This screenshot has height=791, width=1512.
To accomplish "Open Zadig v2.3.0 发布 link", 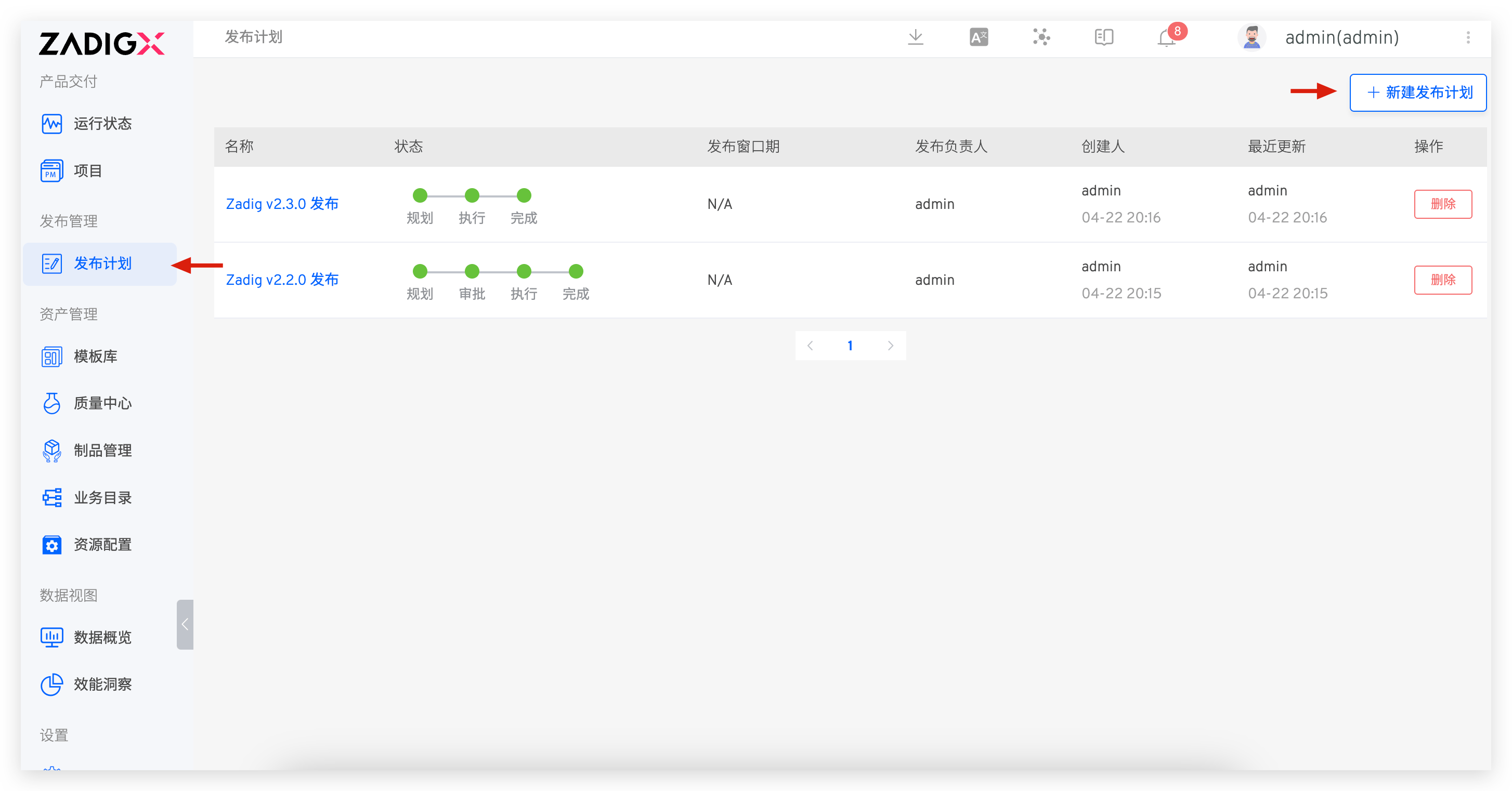I will 282,204.
